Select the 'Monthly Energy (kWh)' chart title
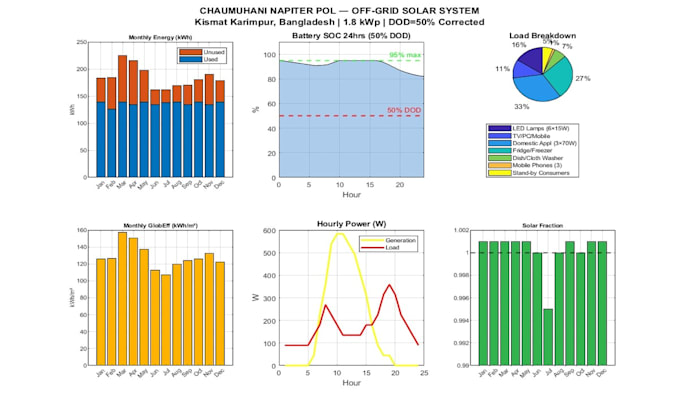The height and width of the screenshot is (409, 680). pyautogui.click(x=160, y=38)
